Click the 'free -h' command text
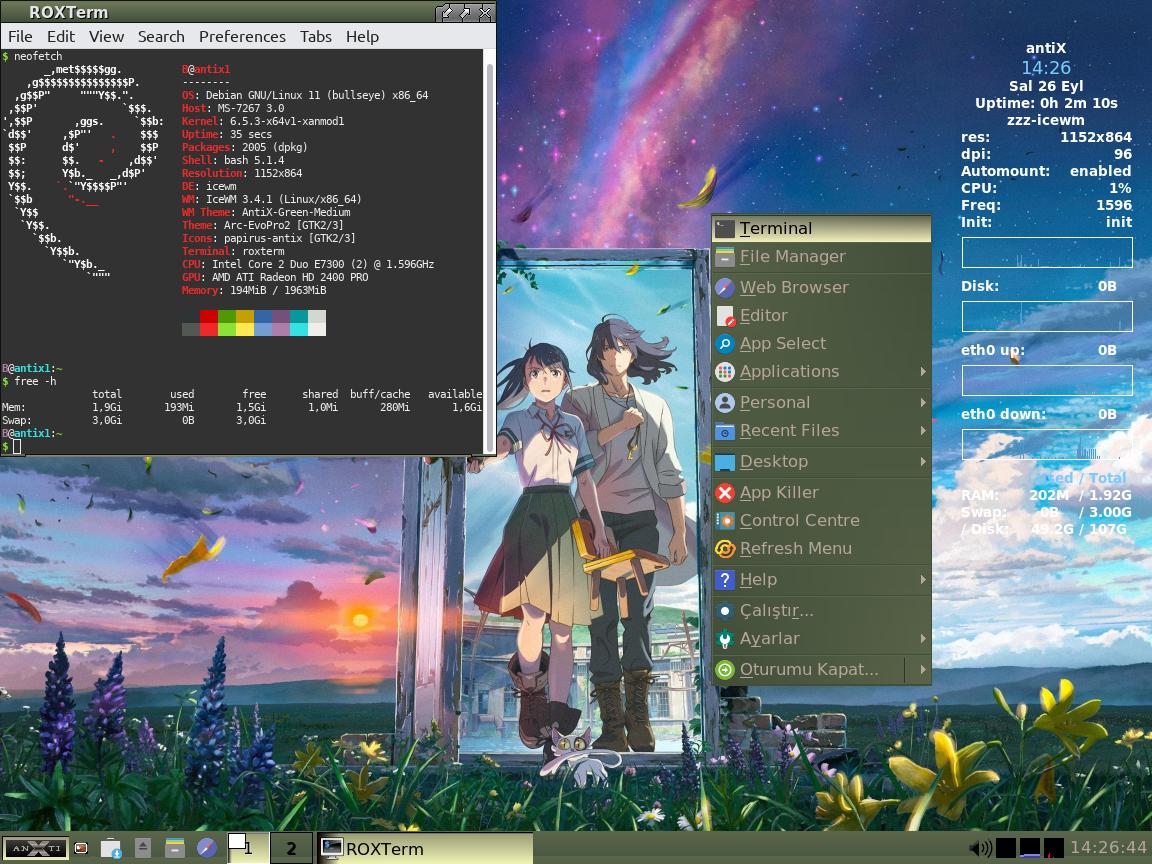1152x864 pixels. click(x=35, y=381)
